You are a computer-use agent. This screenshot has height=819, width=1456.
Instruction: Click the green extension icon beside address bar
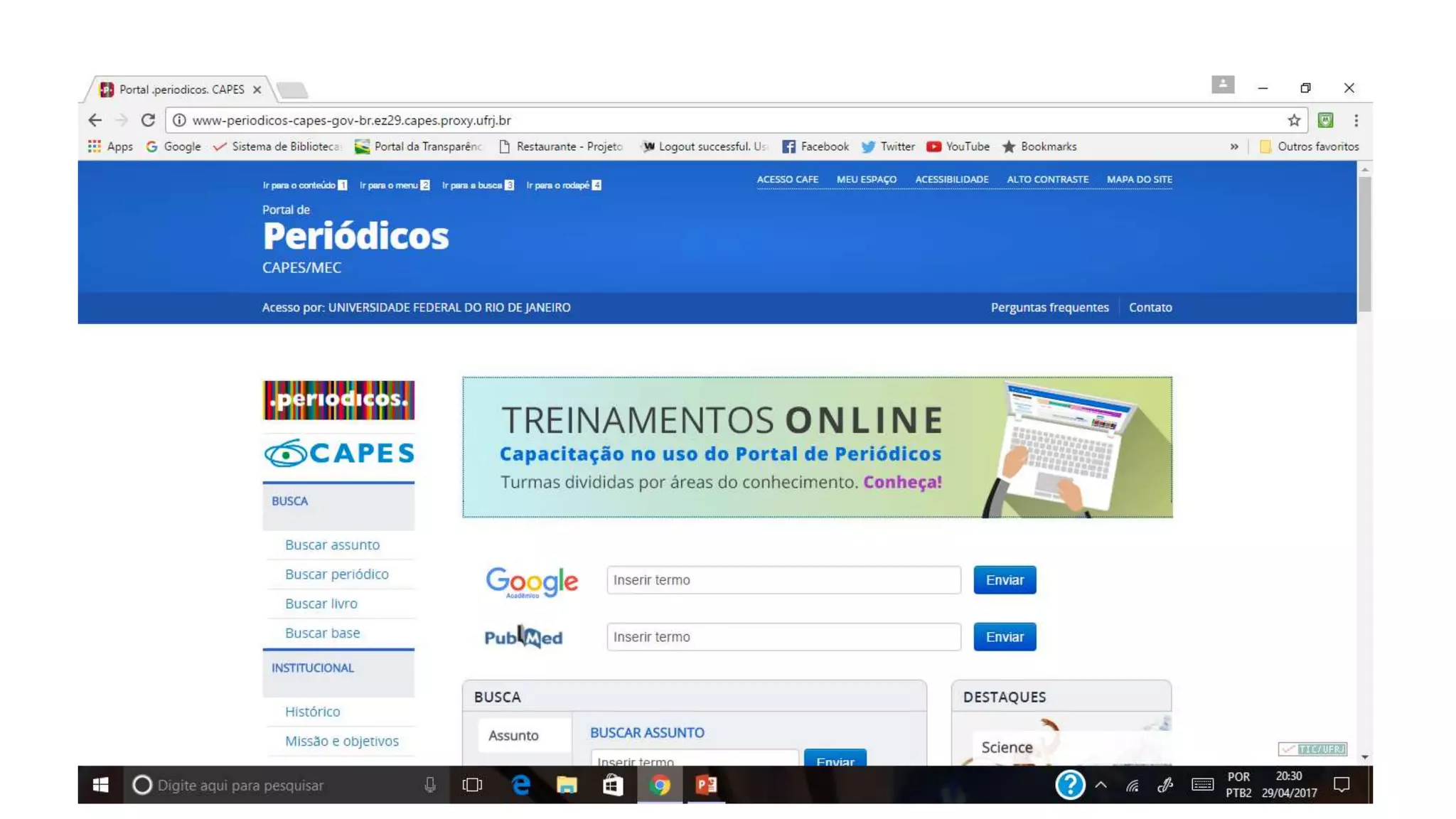1325,120
